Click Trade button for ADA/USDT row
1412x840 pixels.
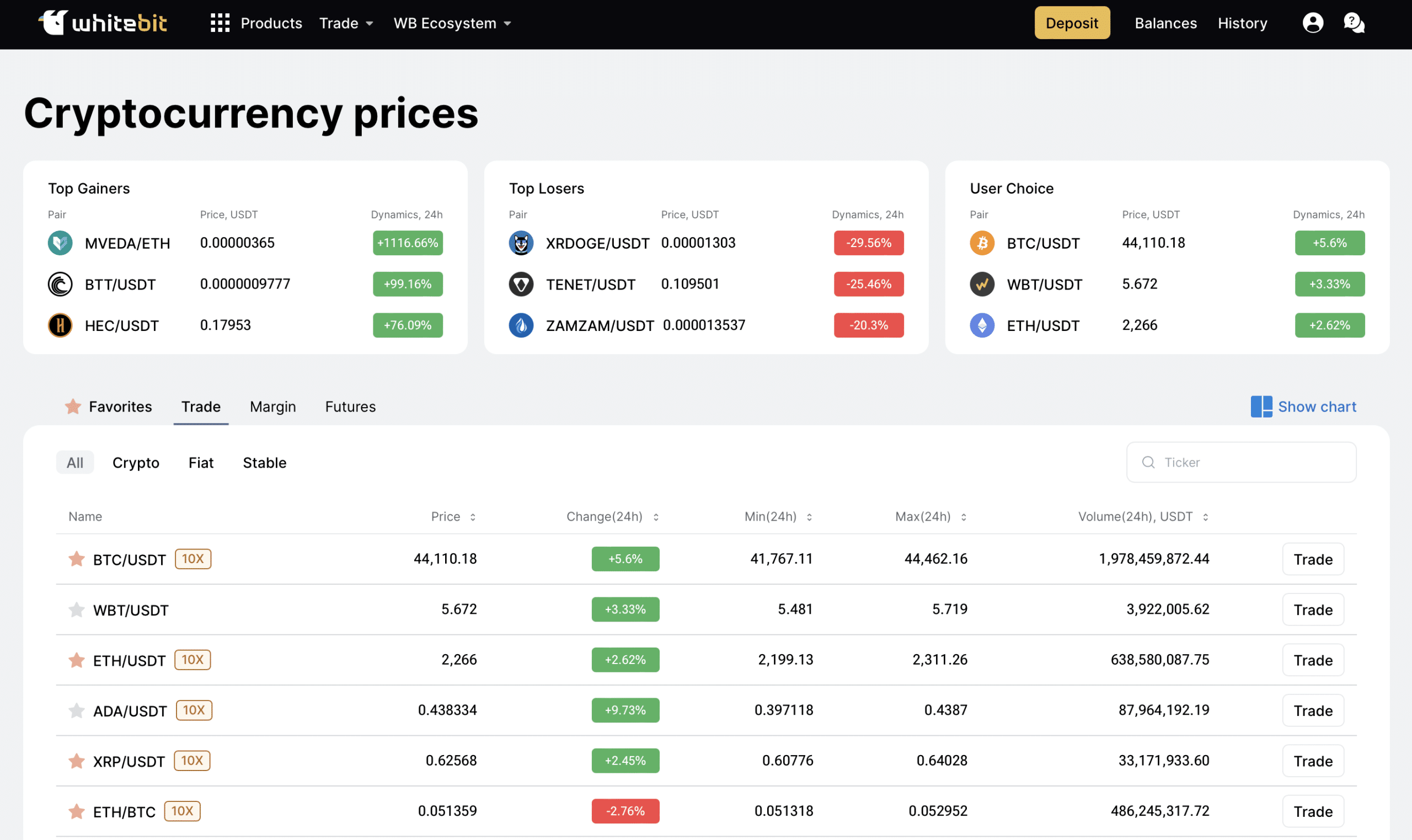[x=1313, y=710]
